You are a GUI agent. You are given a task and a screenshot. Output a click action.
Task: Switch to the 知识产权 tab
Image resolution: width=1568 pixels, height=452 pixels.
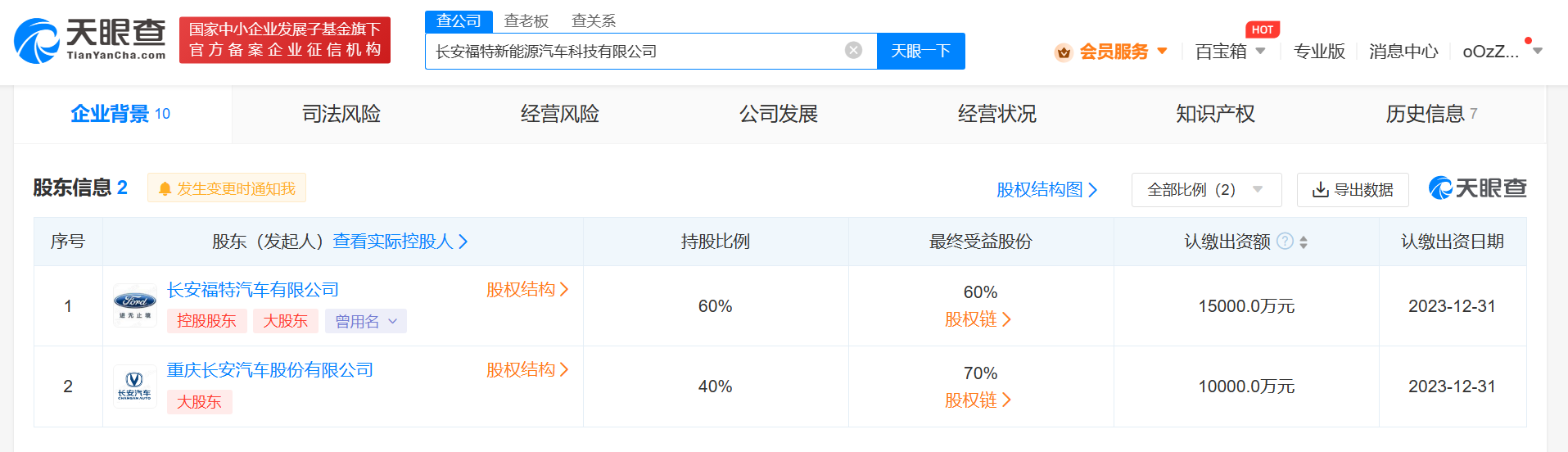[1215, 114]
